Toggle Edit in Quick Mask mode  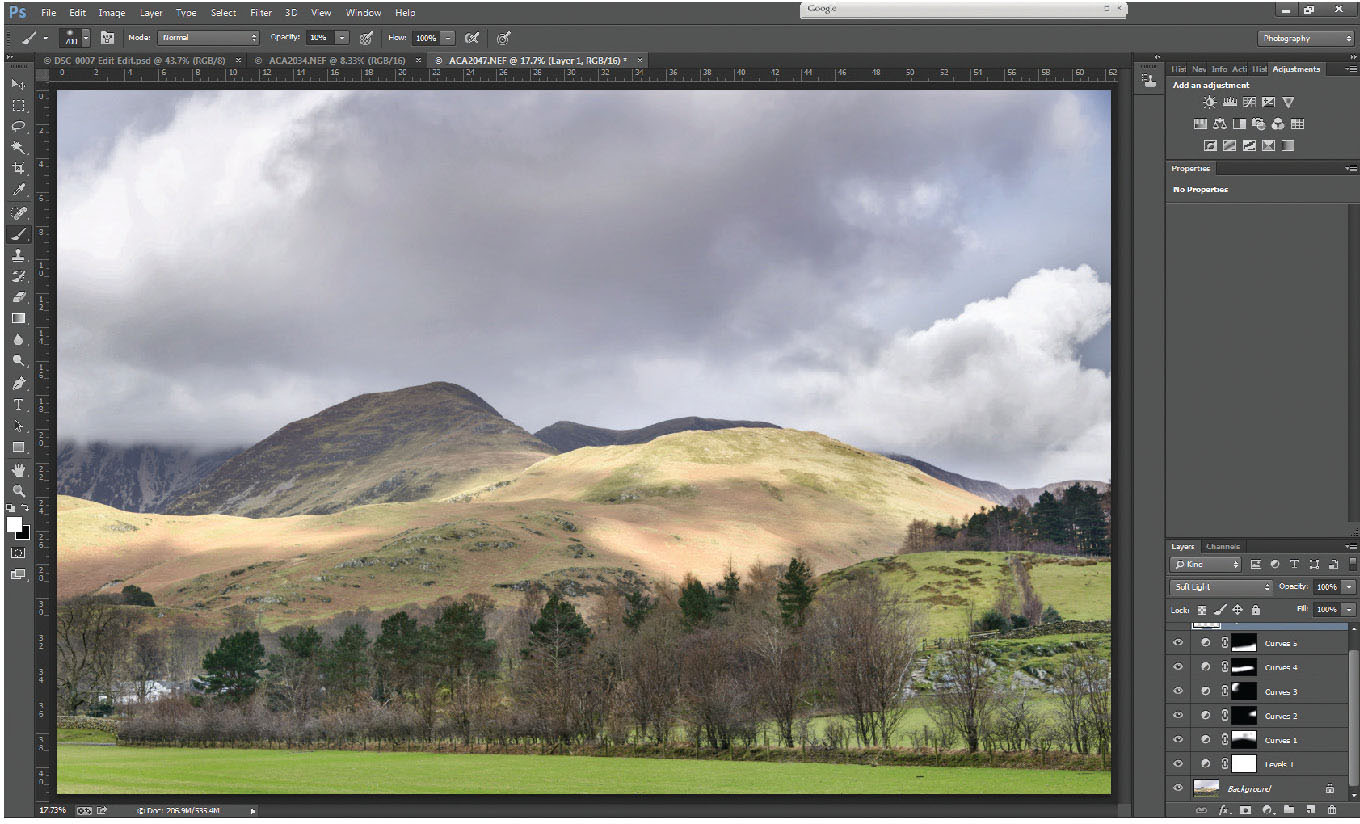click(18, 552)
